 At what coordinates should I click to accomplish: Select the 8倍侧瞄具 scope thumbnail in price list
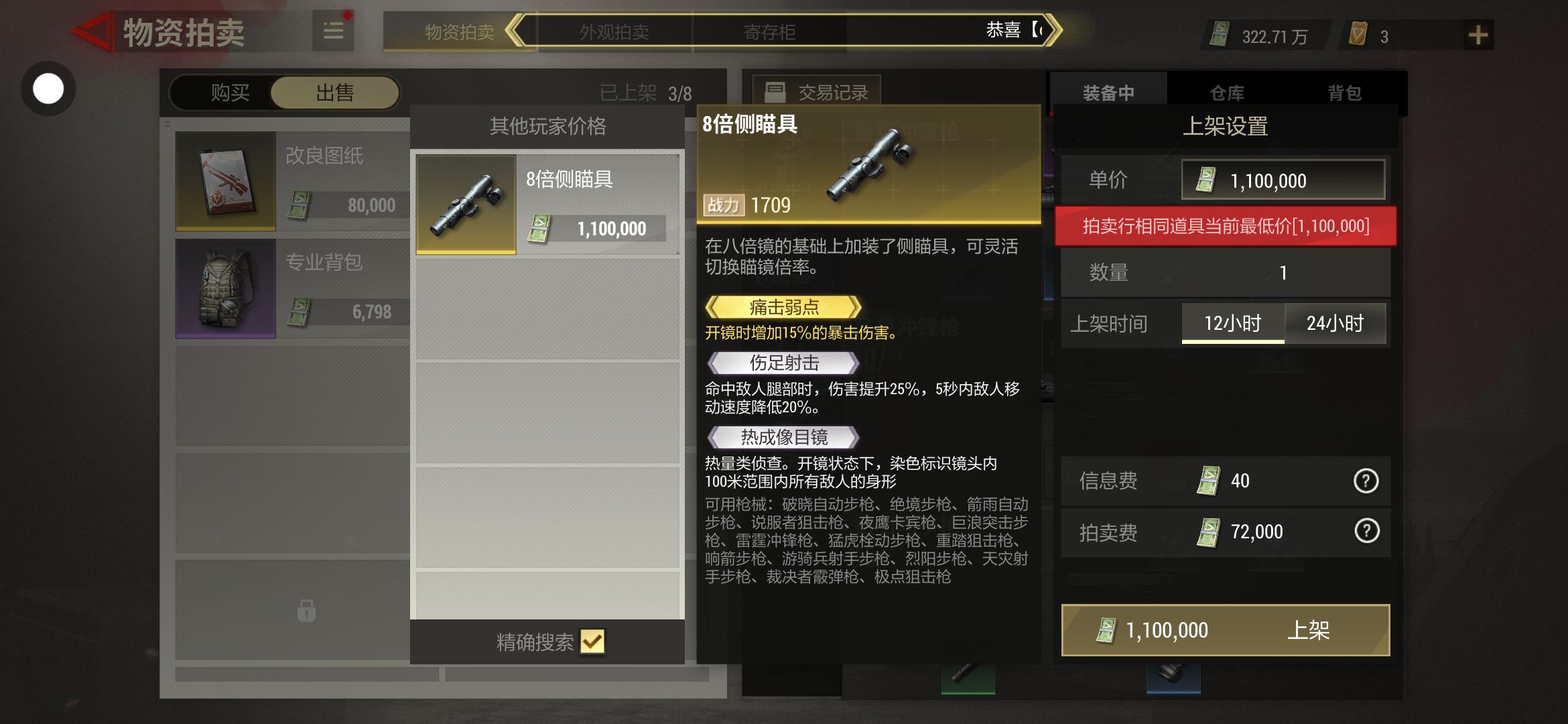[x=466, y=204]
